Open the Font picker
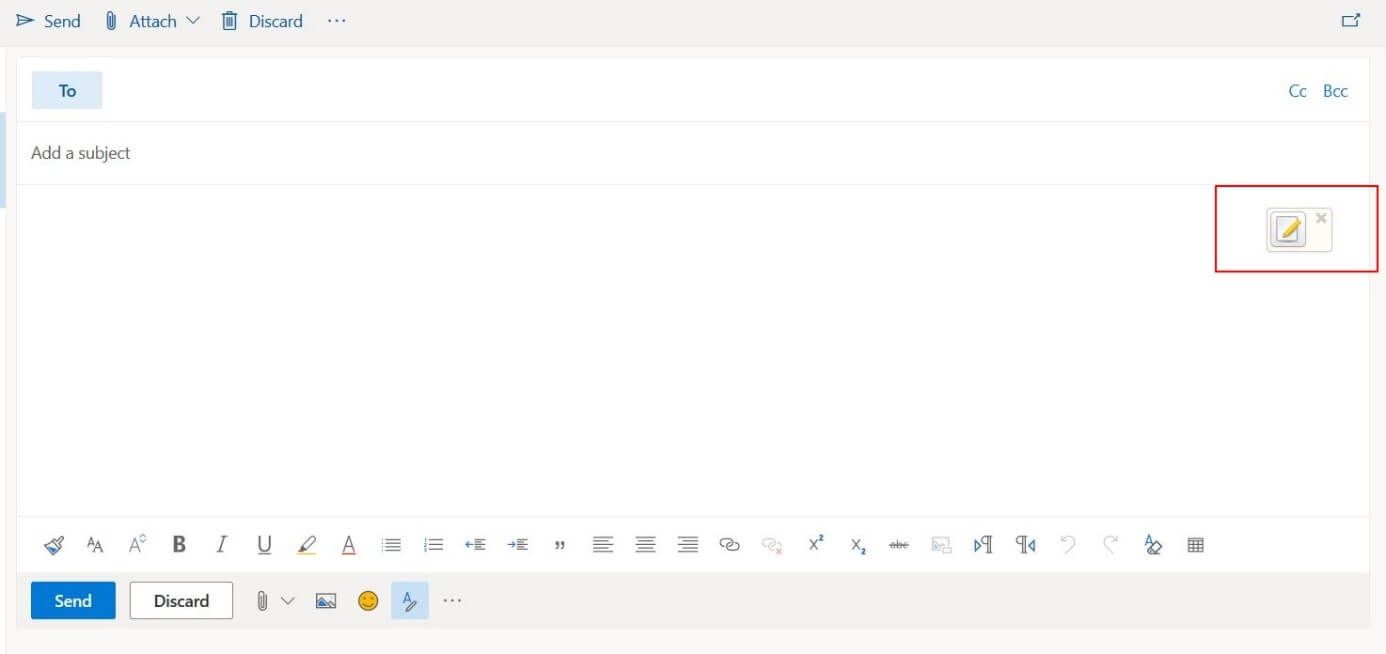This screenshot has width=1386, height=654. (95, 545)
